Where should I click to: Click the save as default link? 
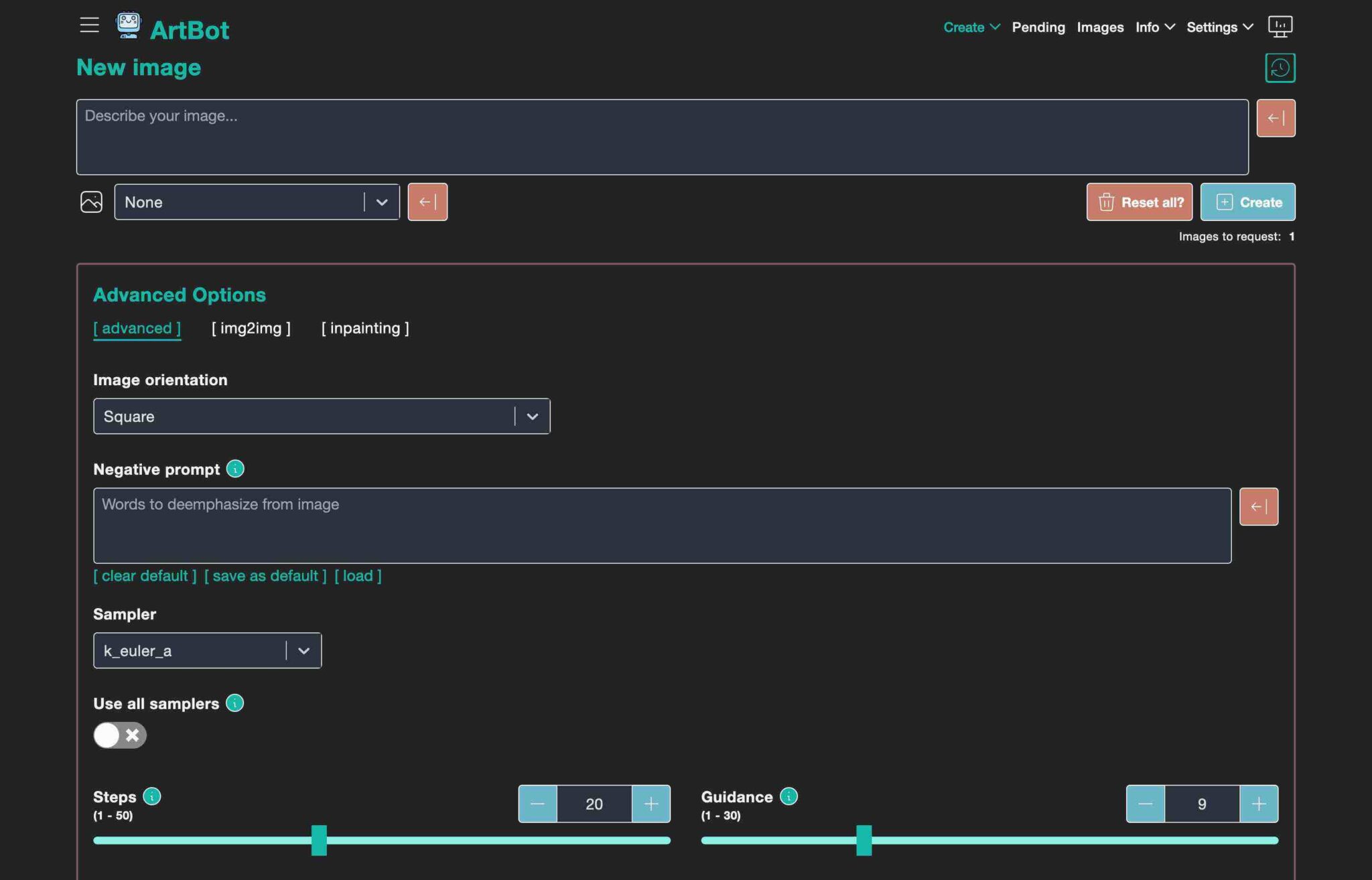(265, 576)
